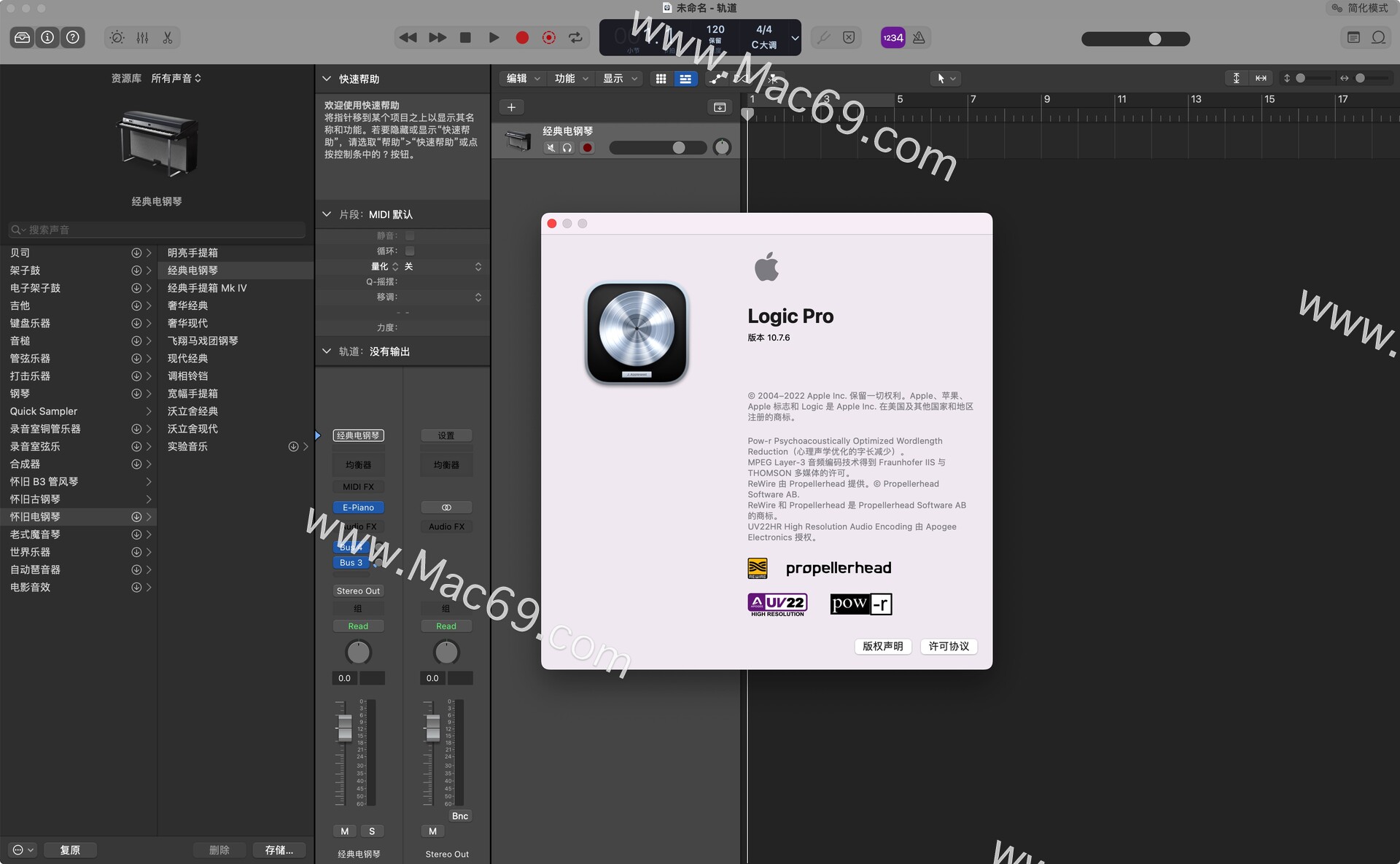Open the pointer tool menu

[x=946, y=79]
